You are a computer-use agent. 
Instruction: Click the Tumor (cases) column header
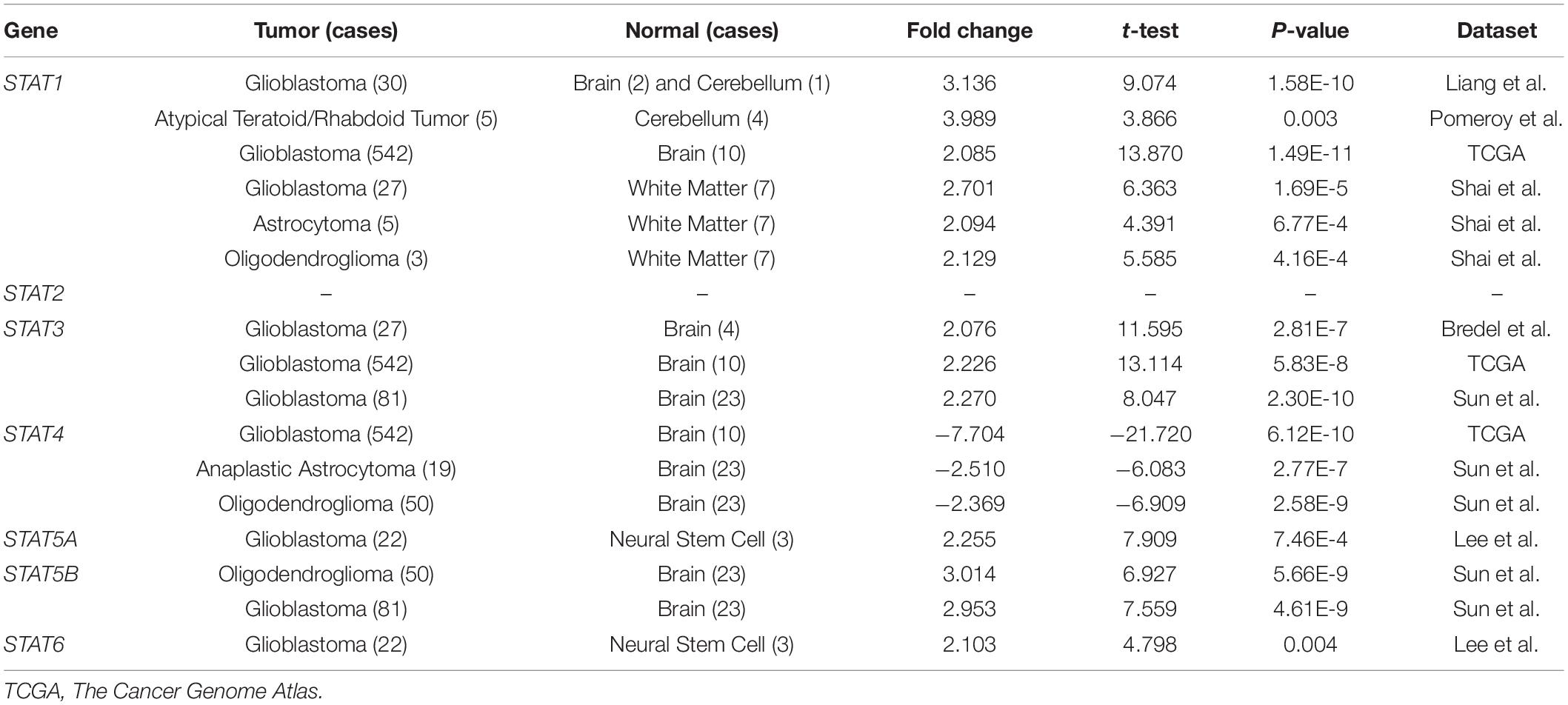[x=326, y=30]
